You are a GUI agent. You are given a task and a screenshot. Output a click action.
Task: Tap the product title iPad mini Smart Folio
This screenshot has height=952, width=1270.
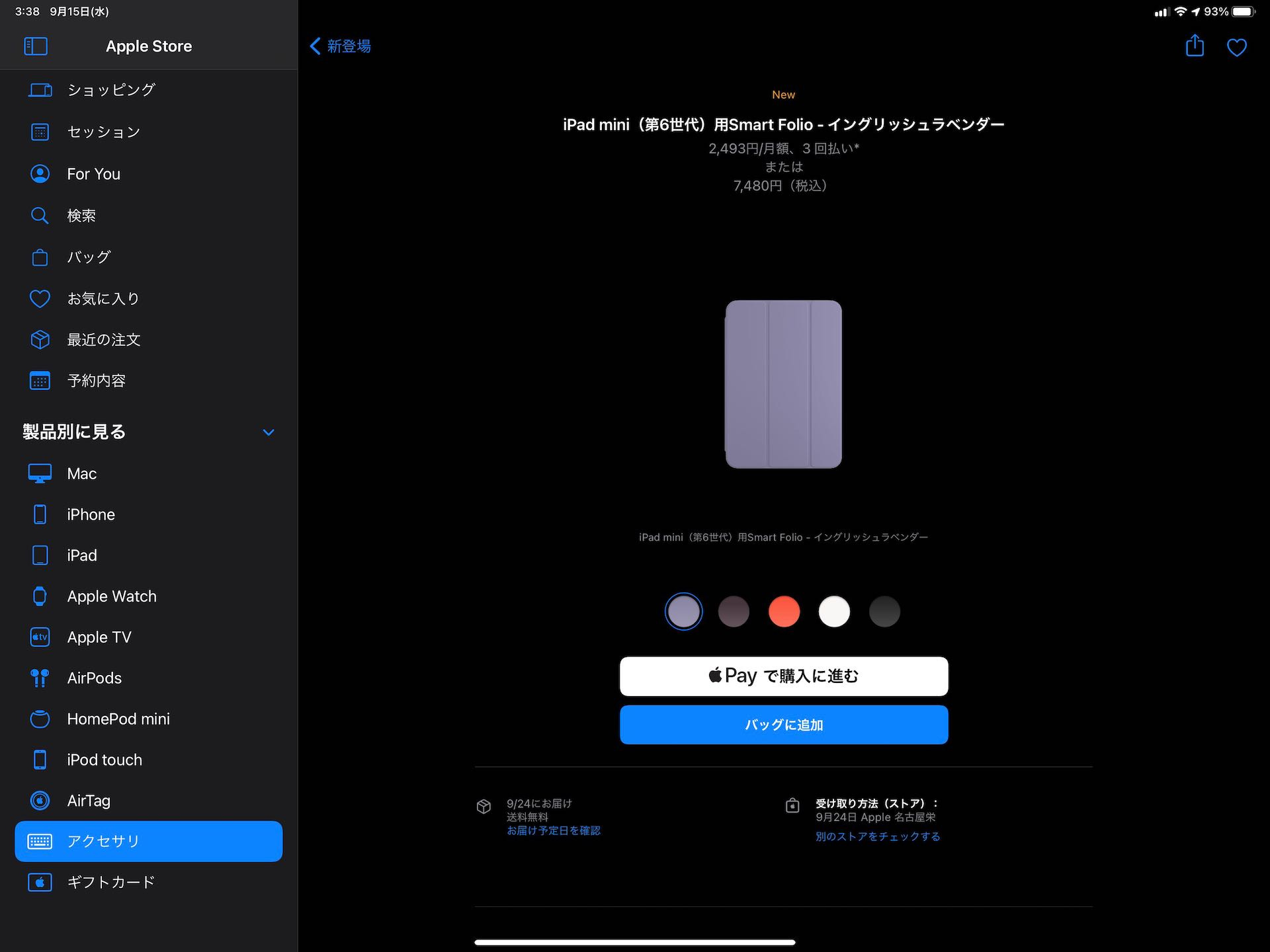[x=784, y=124]
